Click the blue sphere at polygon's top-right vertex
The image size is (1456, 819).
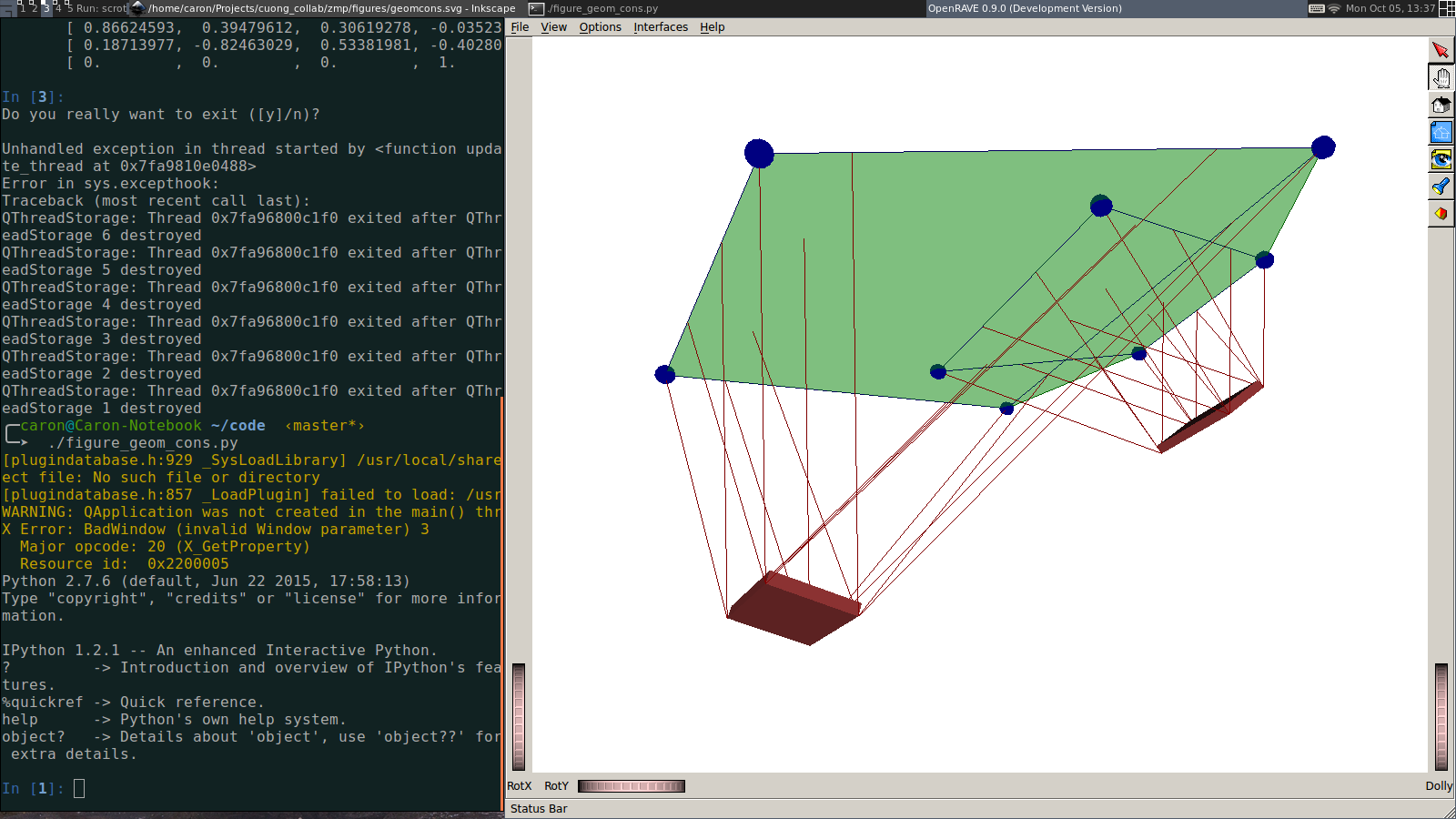click(x=1323, y=147)
